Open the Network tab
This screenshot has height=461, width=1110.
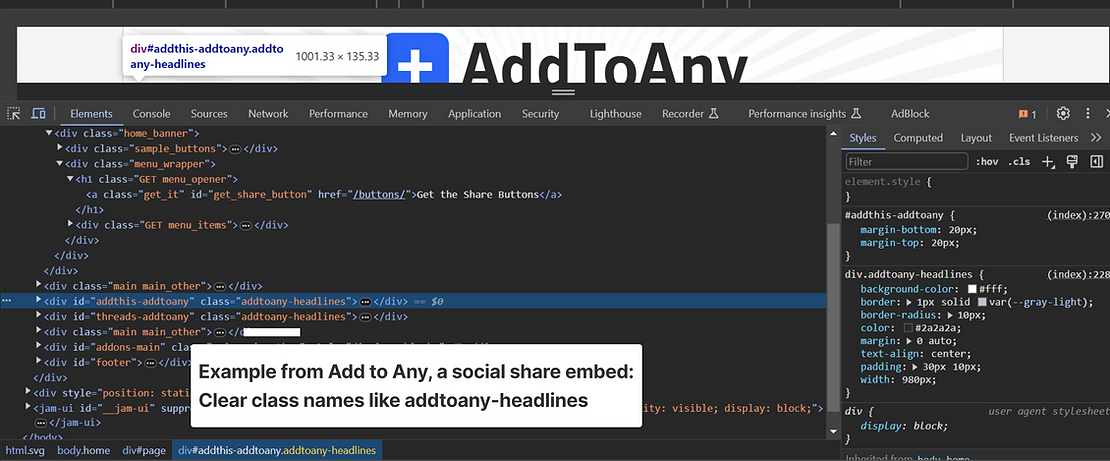tap(268, 113)
